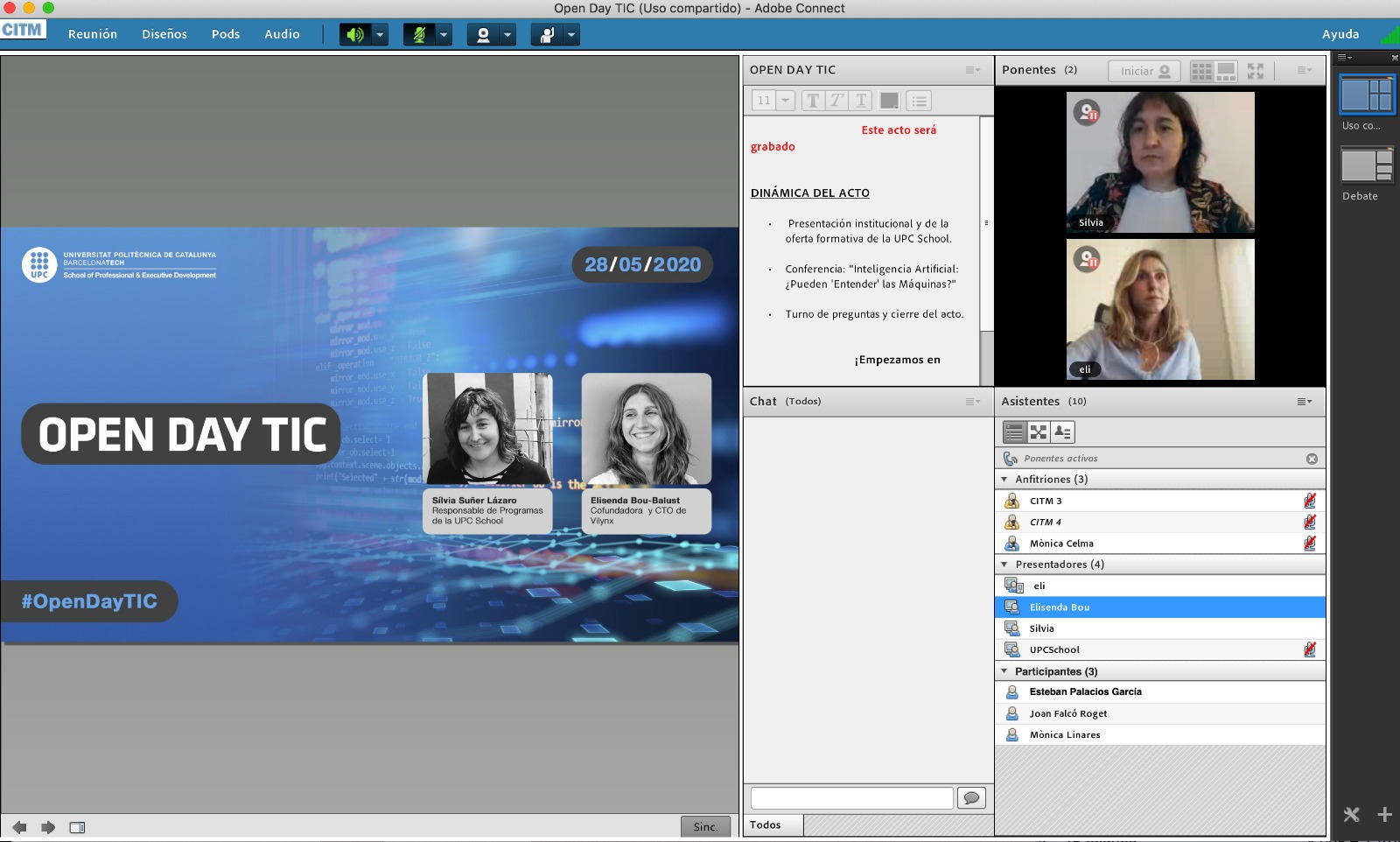Open the Pods menu
The image size is (1400, 842).
coord(225,34)
